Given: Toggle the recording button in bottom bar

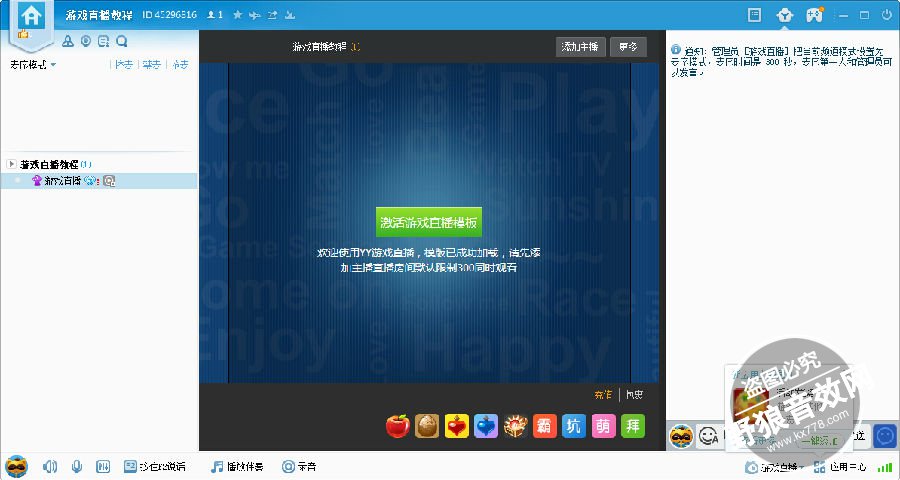Looking at the screenshot, I should point(298,466).
